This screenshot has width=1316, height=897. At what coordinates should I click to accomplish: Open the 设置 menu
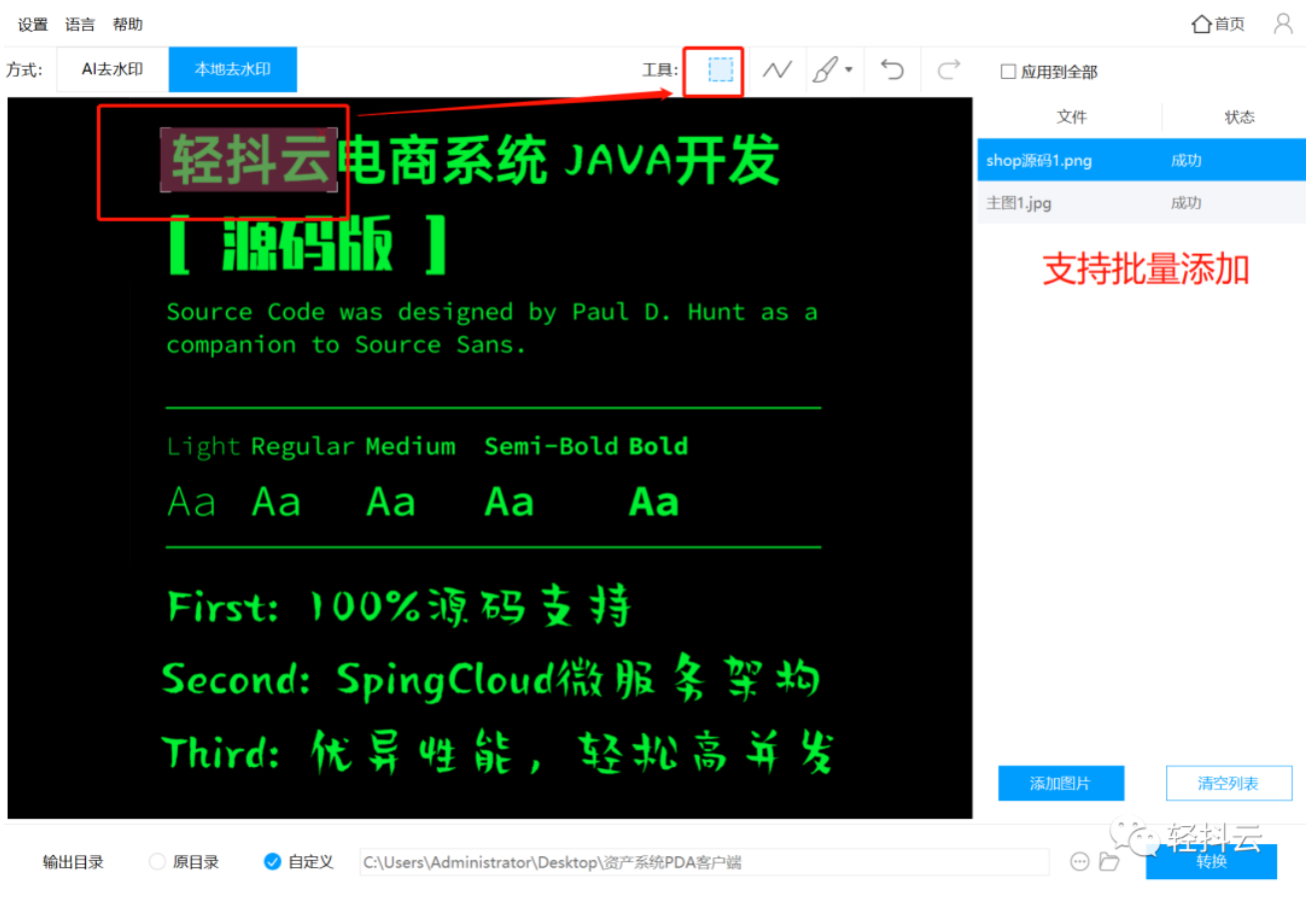(33, 24)
